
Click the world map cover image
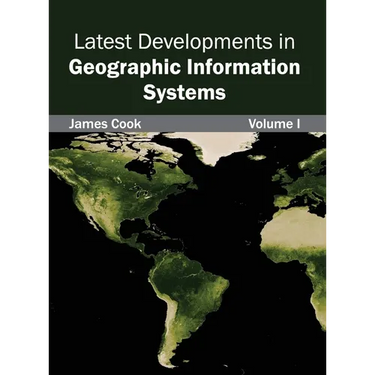(187, 253)
